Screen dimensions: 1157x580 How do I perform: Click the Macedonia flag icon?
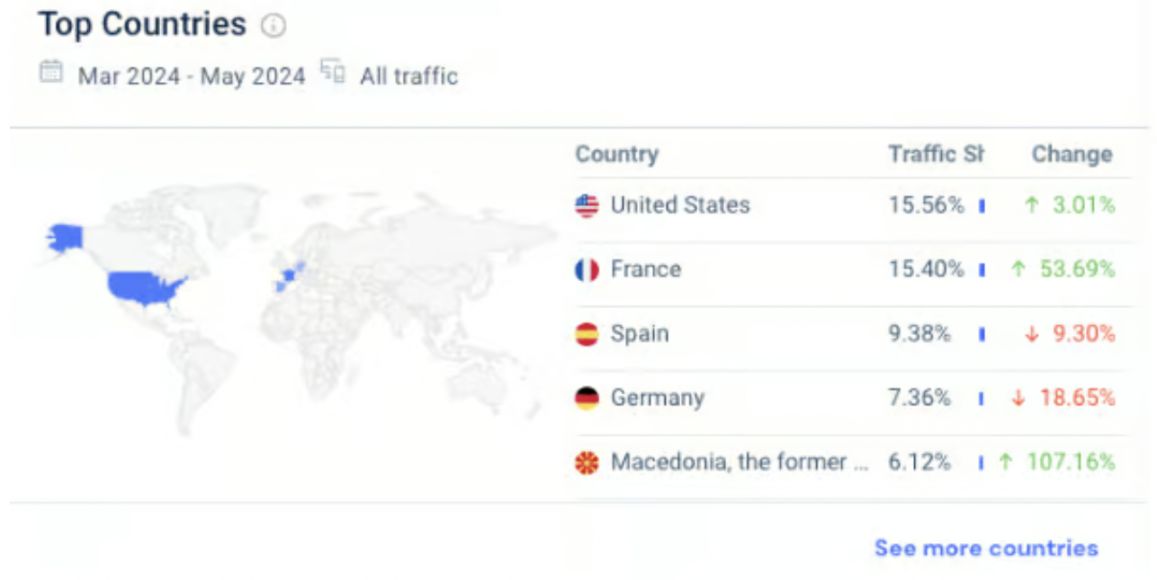[587, 463]
